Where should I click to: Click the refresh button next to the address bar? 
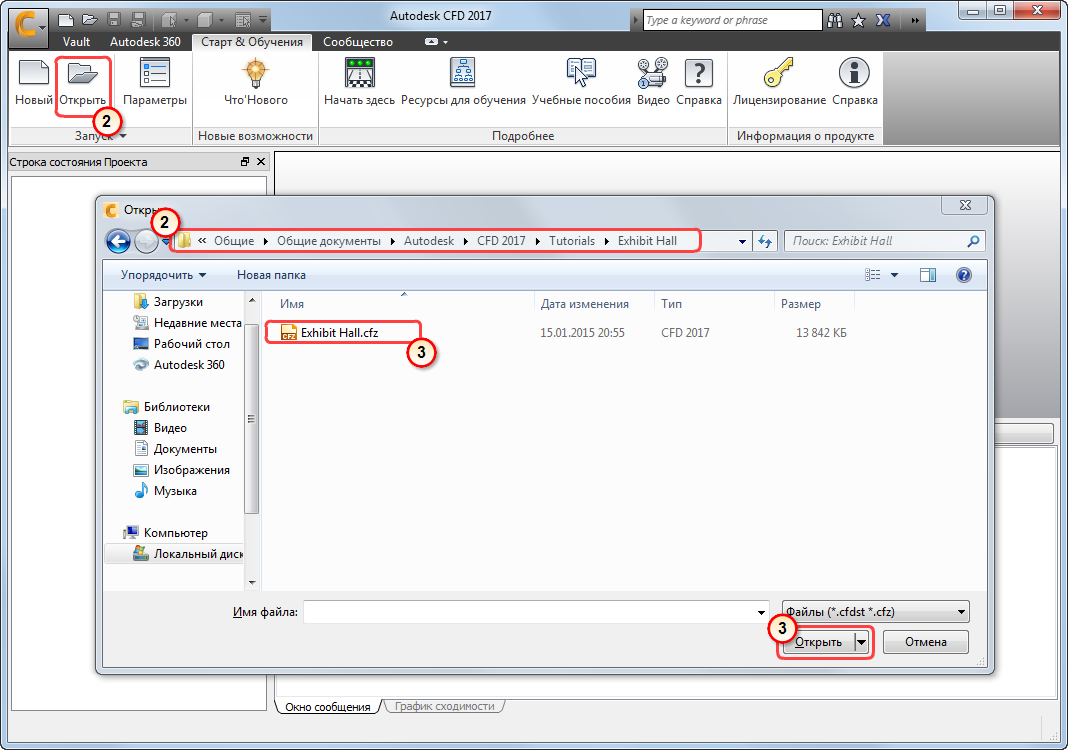point(765,241)
